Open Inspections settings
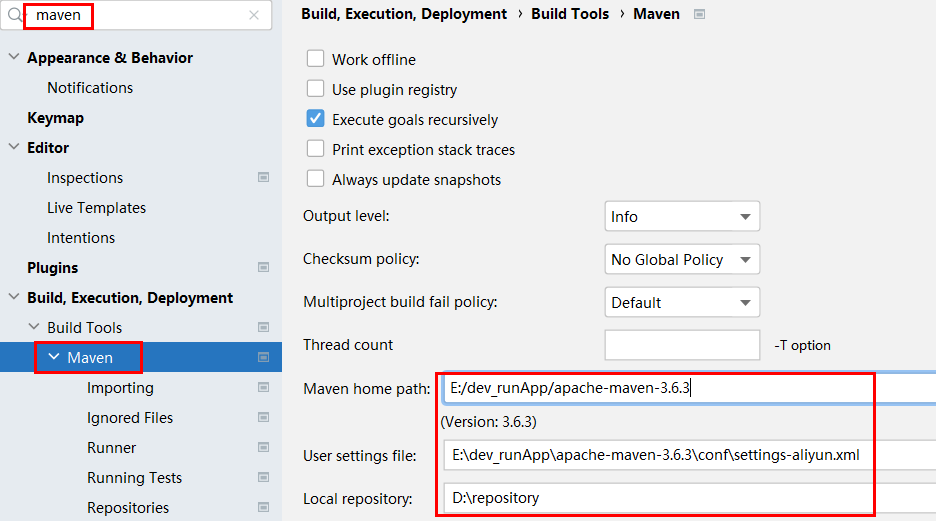Viewport: 936px width, 521px height. coord(85,178)
